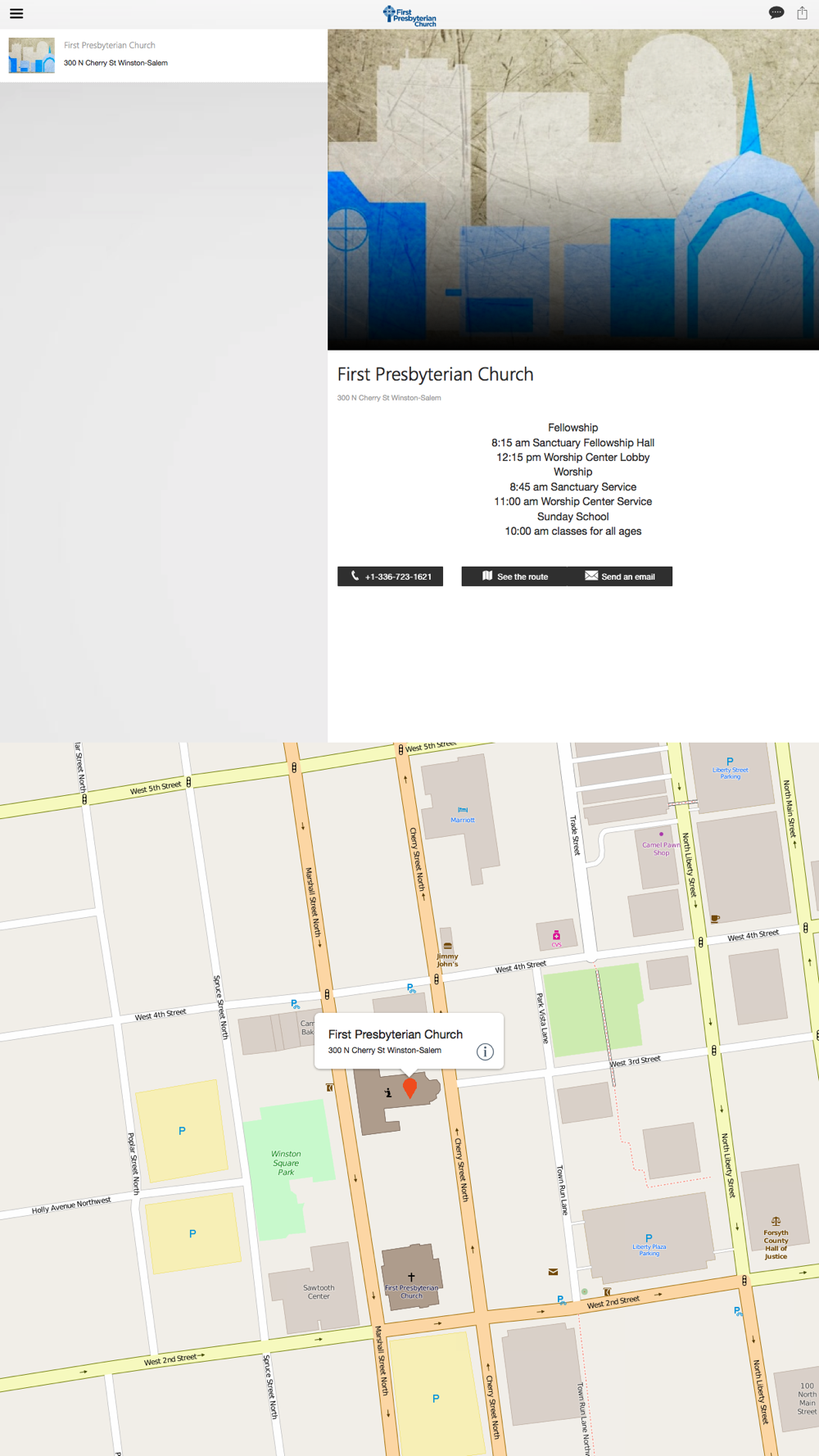The height and width of the screenshot is (1456, 819).
Task: Click the Send an email button
Action: 620,577
